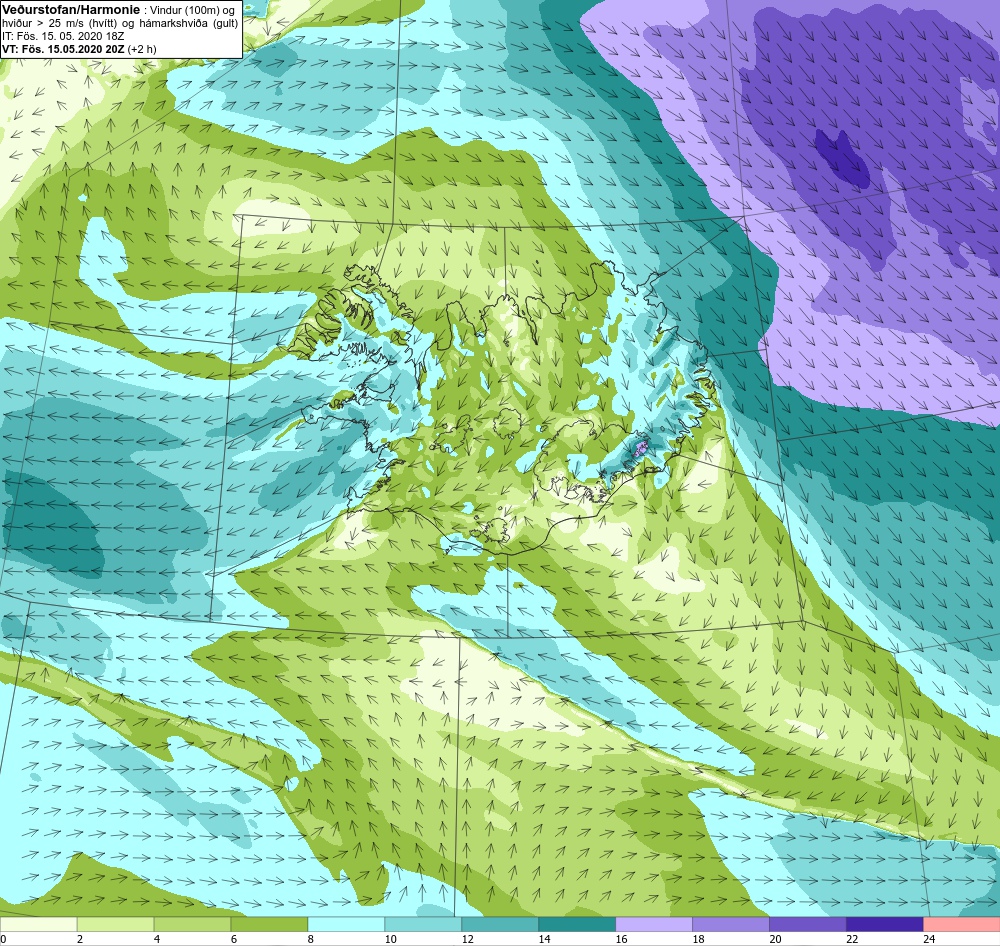Click the light cyan 8–10 legend swatch
1000x946 pixels.
pos(346,925)
